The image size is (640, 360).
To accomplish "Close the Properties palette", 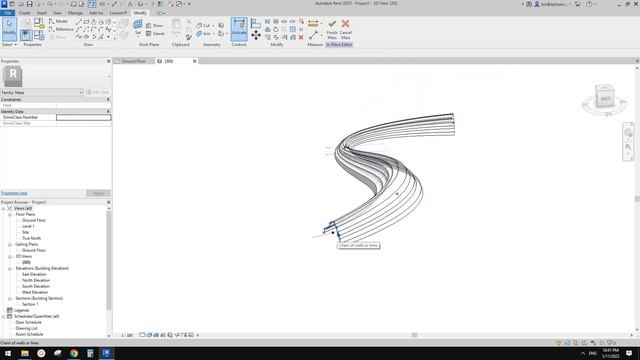I will click(x=109, y=61).
